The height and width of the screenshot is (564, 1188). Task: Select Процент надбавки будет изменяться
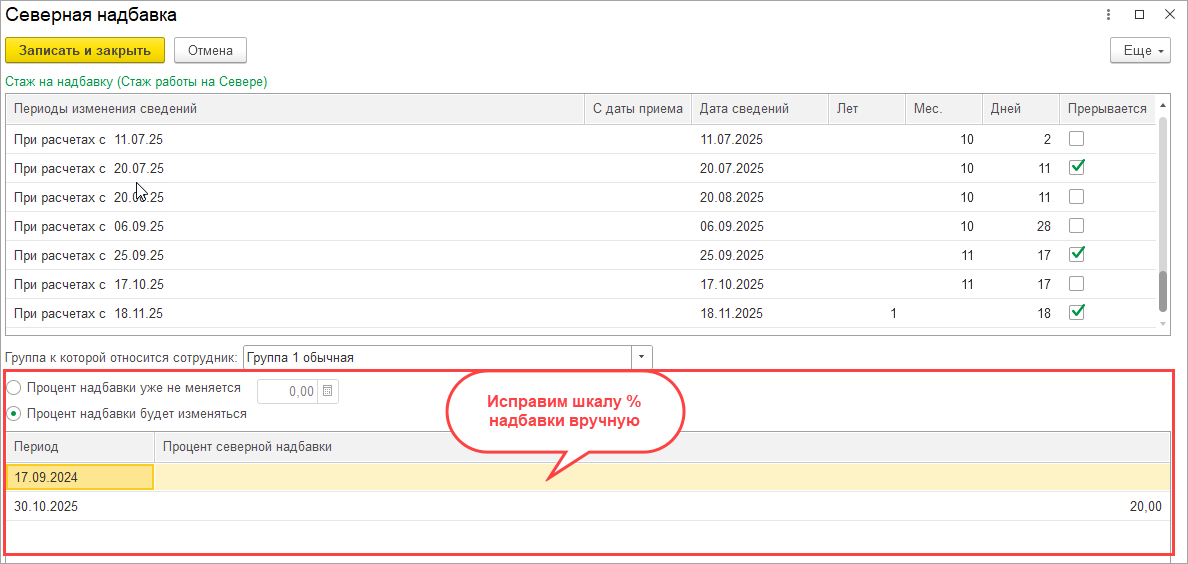[127, 415]
